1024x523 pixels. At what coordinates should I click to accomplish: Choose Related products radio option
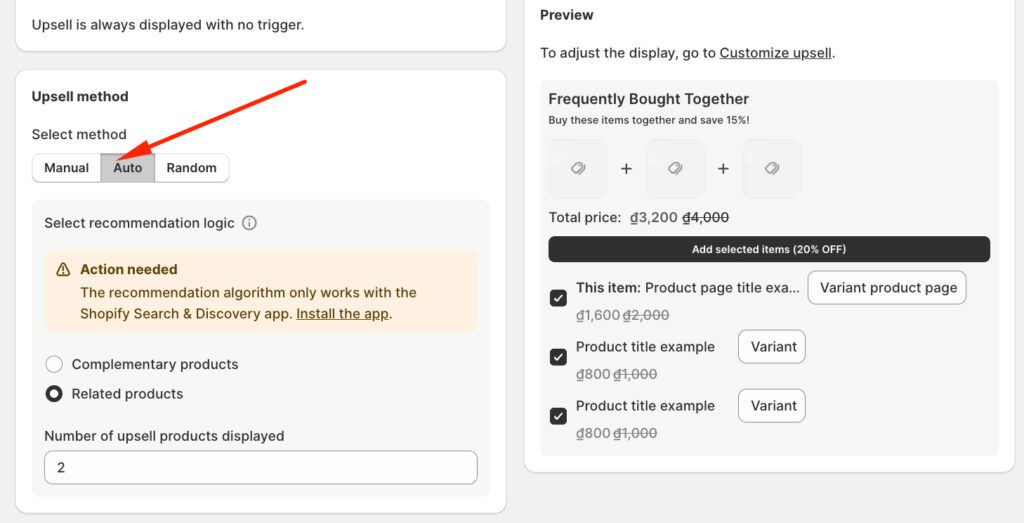pos(54,394)
